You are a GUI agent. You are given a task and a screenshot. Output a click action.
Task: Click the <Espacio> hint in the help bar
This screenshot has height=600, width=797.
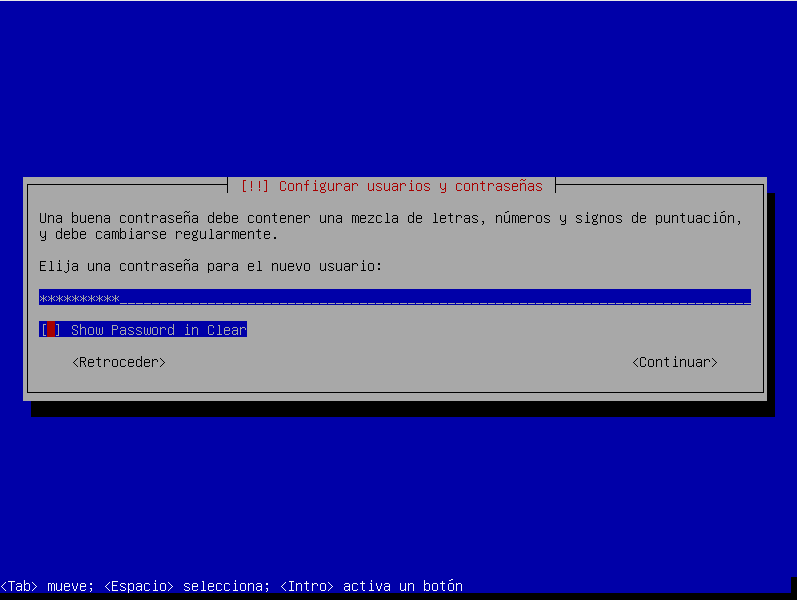coord(138,586)
